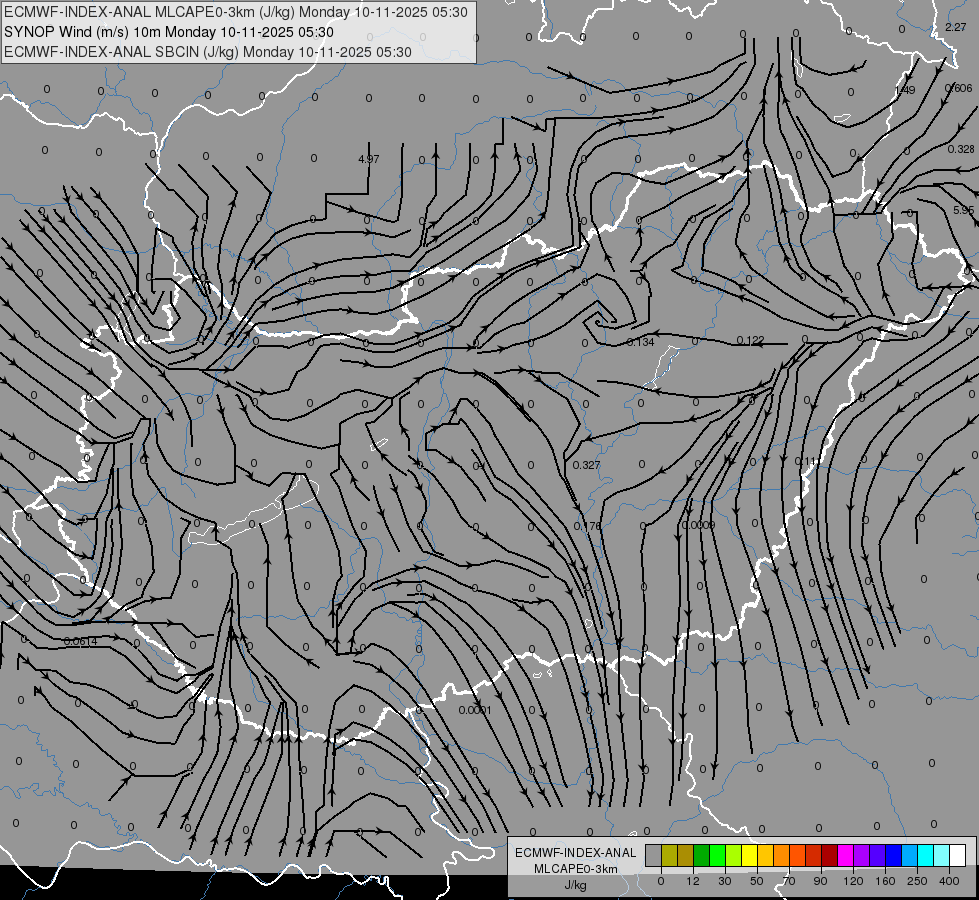The width and height of the screenshot is (979, 900).
Task: Click the MLCAPE0-3km title line
Action: point(235,12)
